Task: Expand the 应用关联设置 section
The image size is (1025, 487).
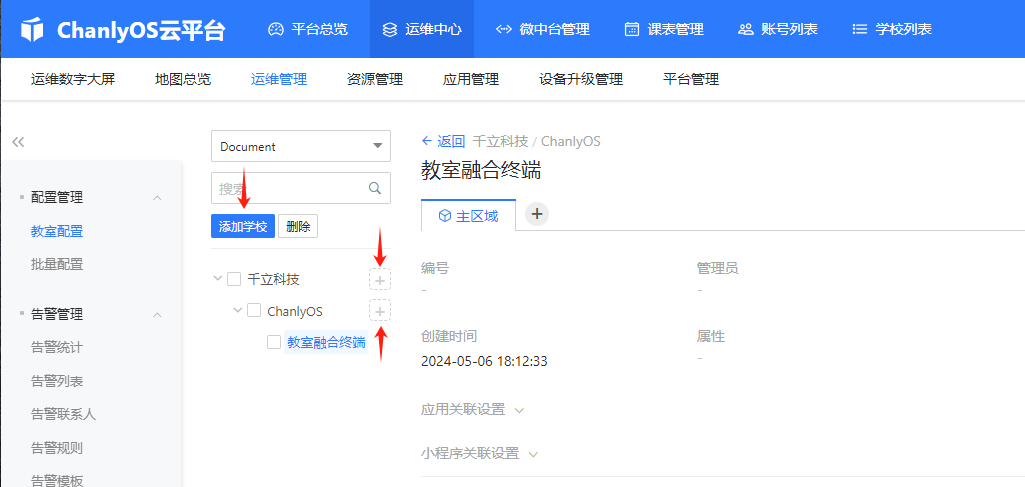Action: click(472, 410)
